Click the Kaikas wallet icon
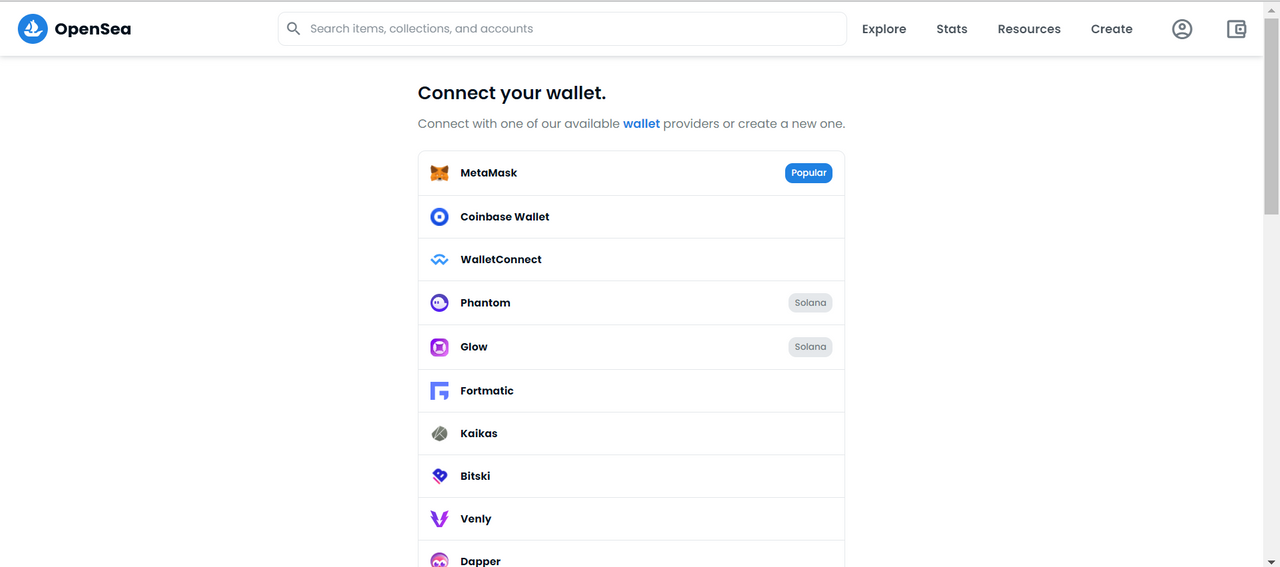The image size is (1280, 567). click(439, 434)
